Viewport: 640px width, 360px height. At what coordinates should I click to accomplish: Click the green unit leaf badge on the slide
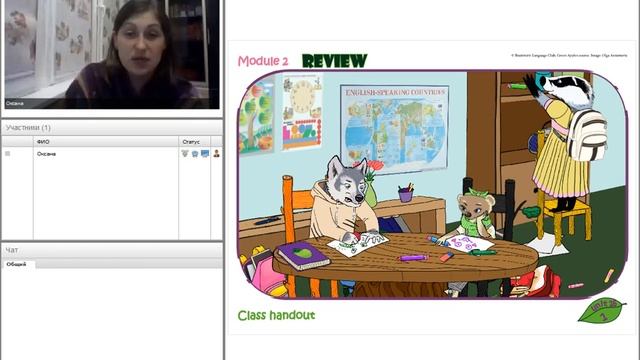[602, 311]
